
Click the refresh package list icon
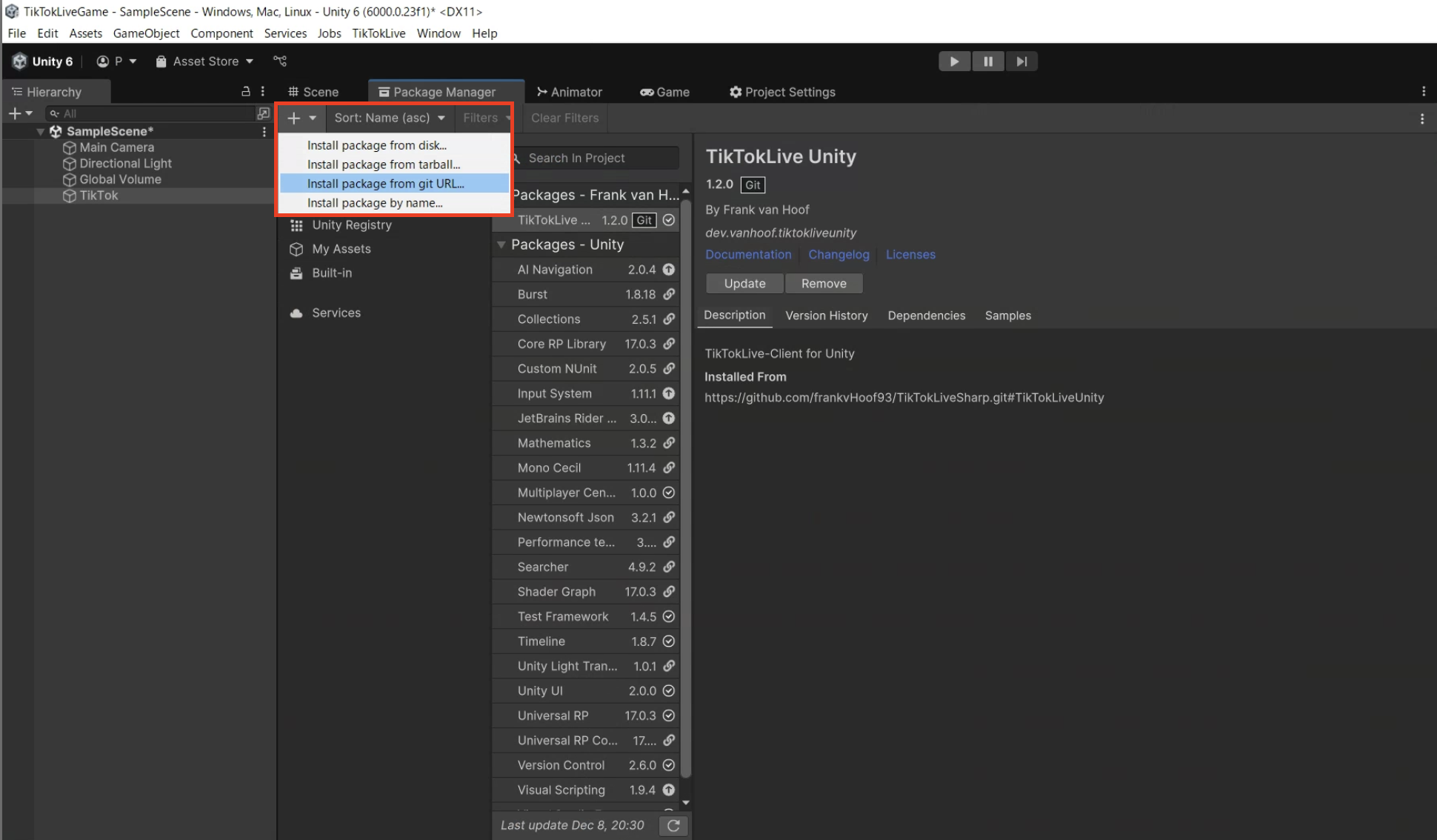point(673,825)
